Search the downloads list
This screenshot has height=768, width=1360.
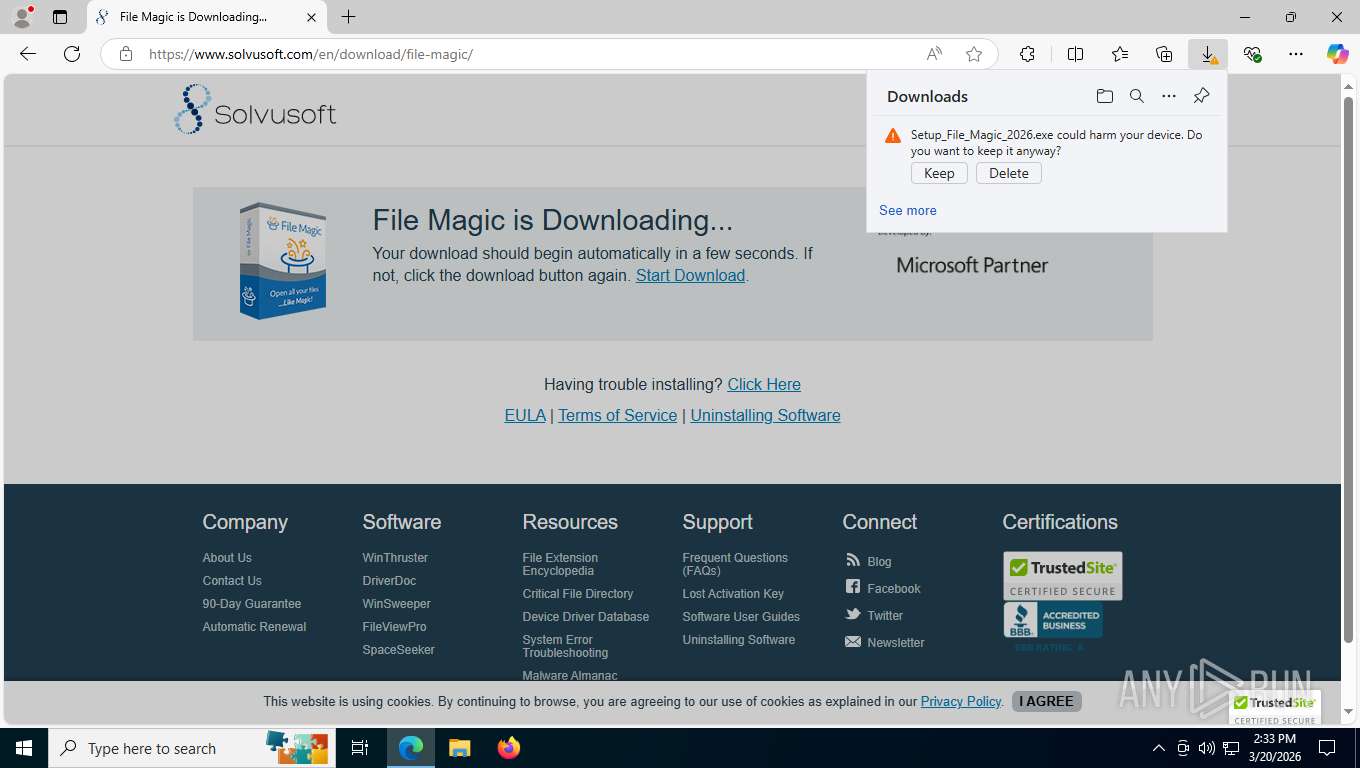pos(1136,96)
